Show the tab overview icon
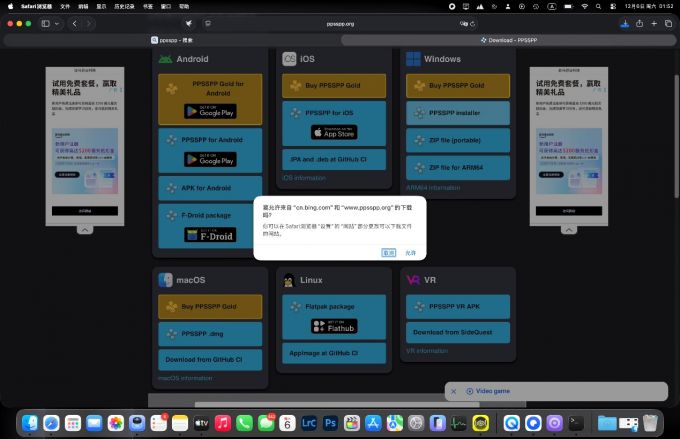680x439 pixels. (x=667, y=23)
